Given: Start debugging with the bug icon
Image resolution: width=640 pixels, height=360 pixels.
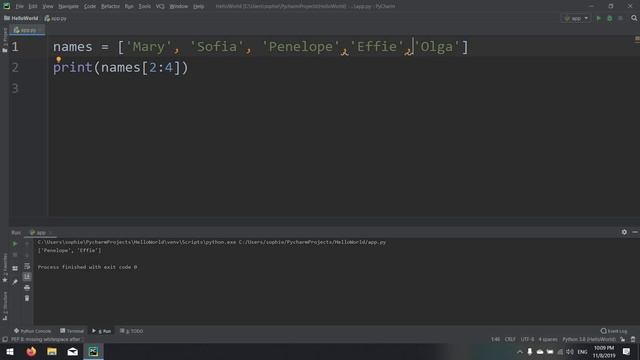Looking at the screenshot, I should [609, 18].
